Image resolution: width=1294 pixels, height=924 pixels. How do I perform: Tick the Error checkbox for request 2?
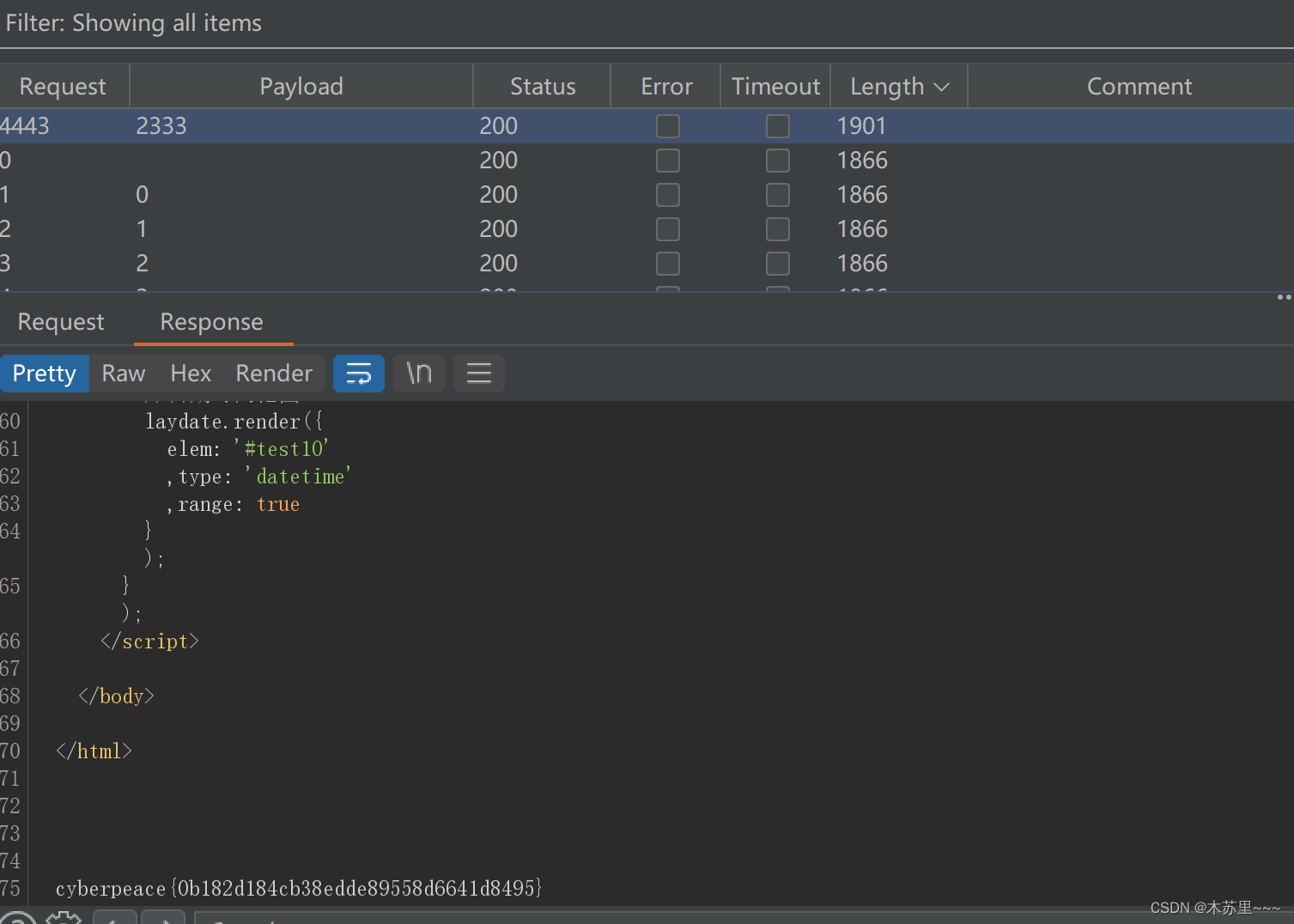(667, 229)
